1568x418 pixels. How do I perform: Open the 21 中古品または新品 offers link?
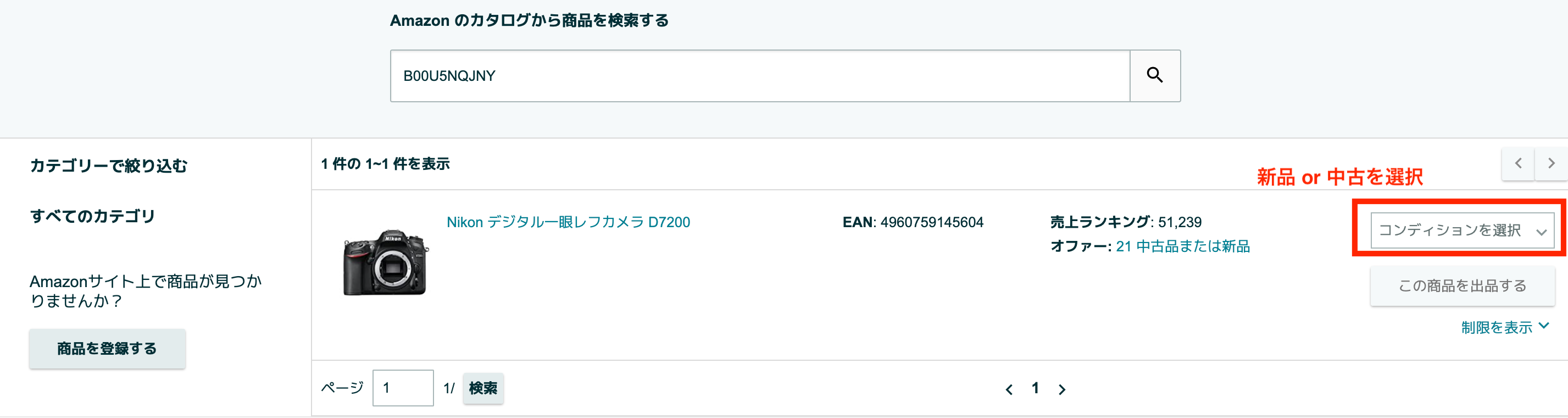pyautogui.click(x=1182, y=246)
